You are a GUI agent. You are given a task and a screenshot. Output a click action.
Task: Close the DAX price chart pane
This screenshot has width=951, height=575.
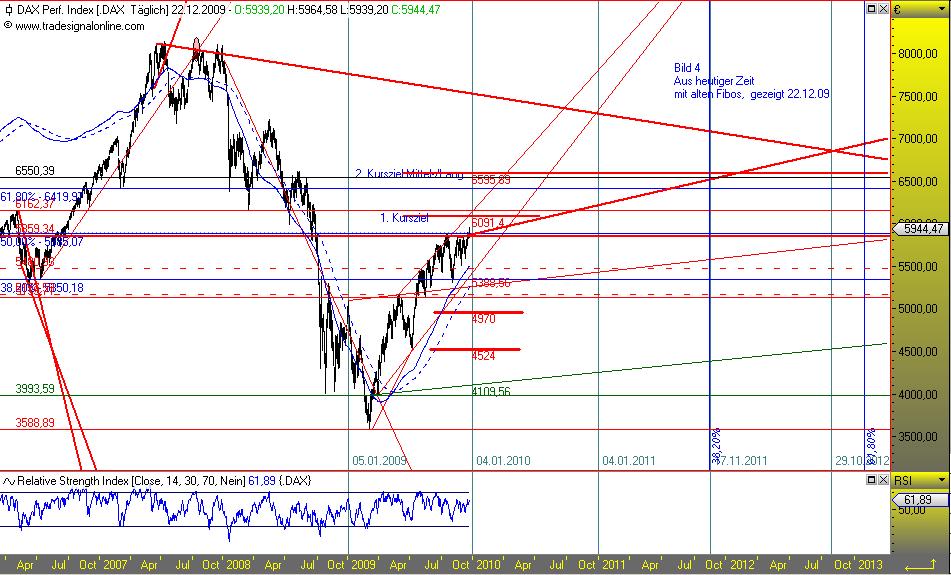pyautogui.click(x=883, y=9)
